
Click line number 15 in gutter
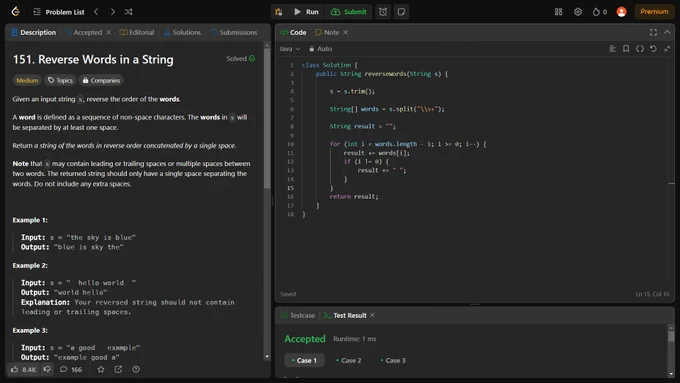290,188
